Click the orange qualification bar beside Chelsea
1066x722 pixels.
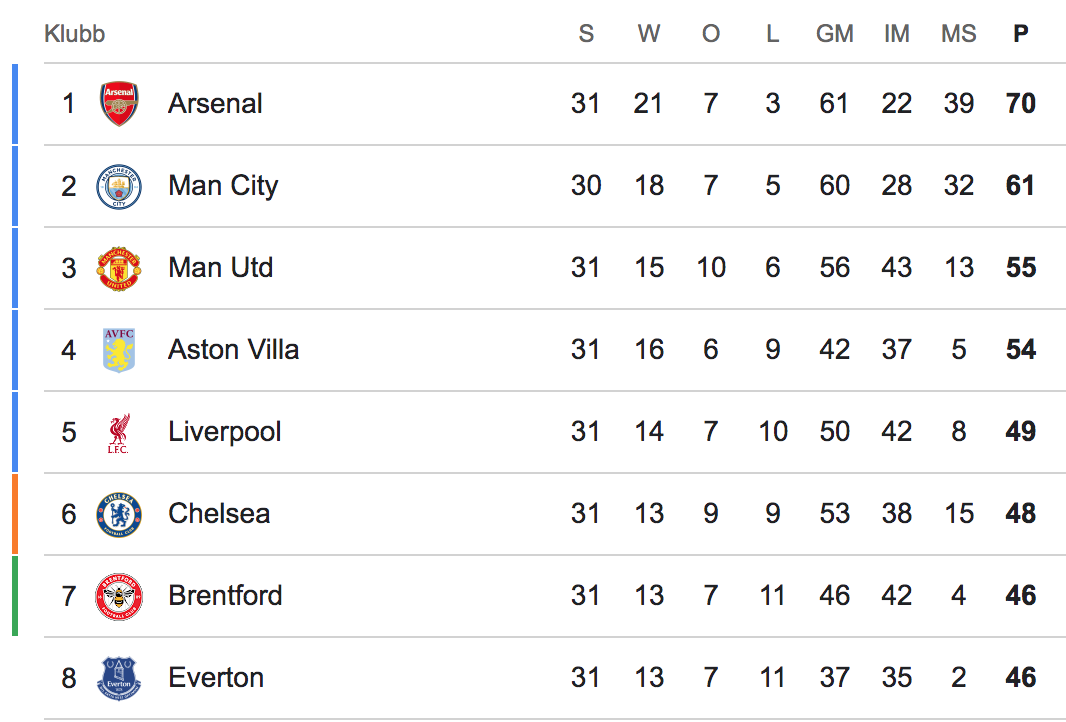coord(15,514)
